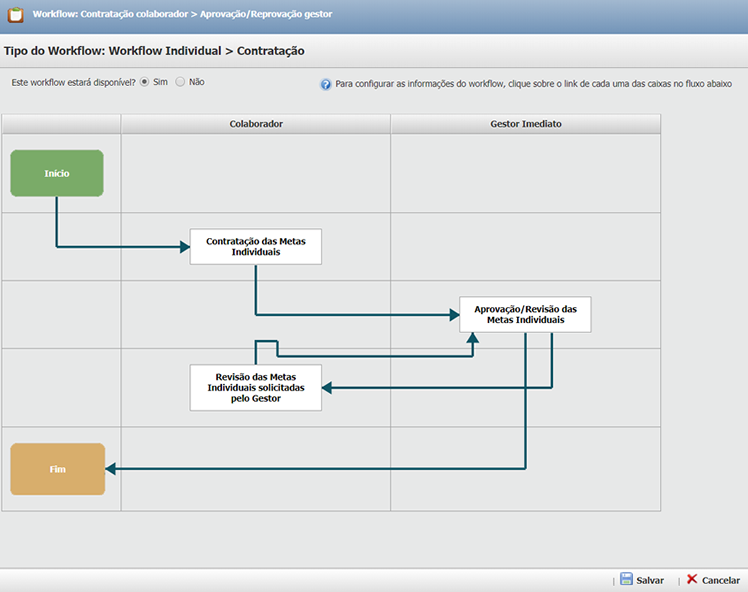748x592 pixels.
Task: Click the red X cancel icon
Action: pos(692,579)
